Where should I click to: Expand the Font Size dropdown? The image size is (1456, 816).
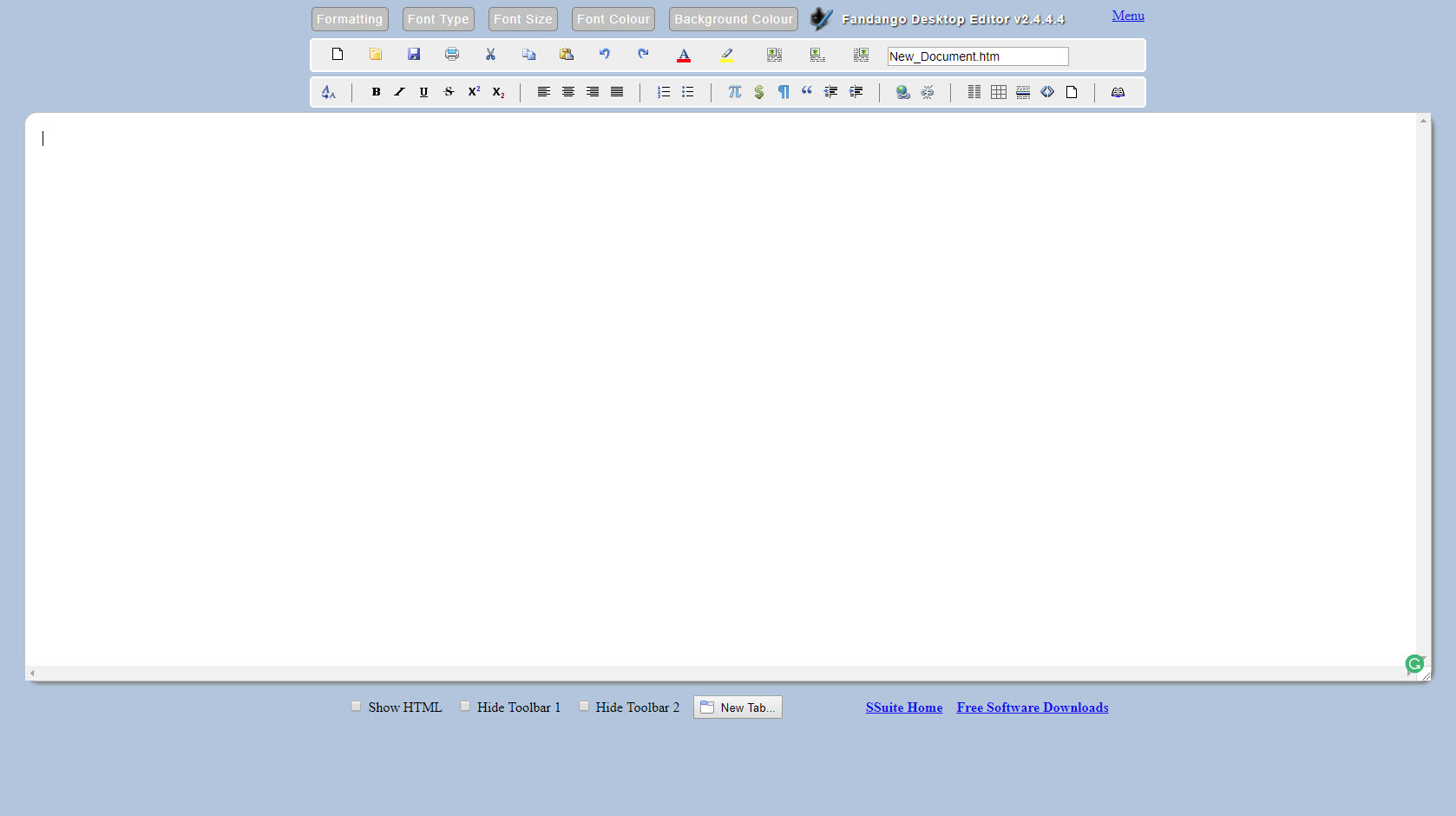522,19
